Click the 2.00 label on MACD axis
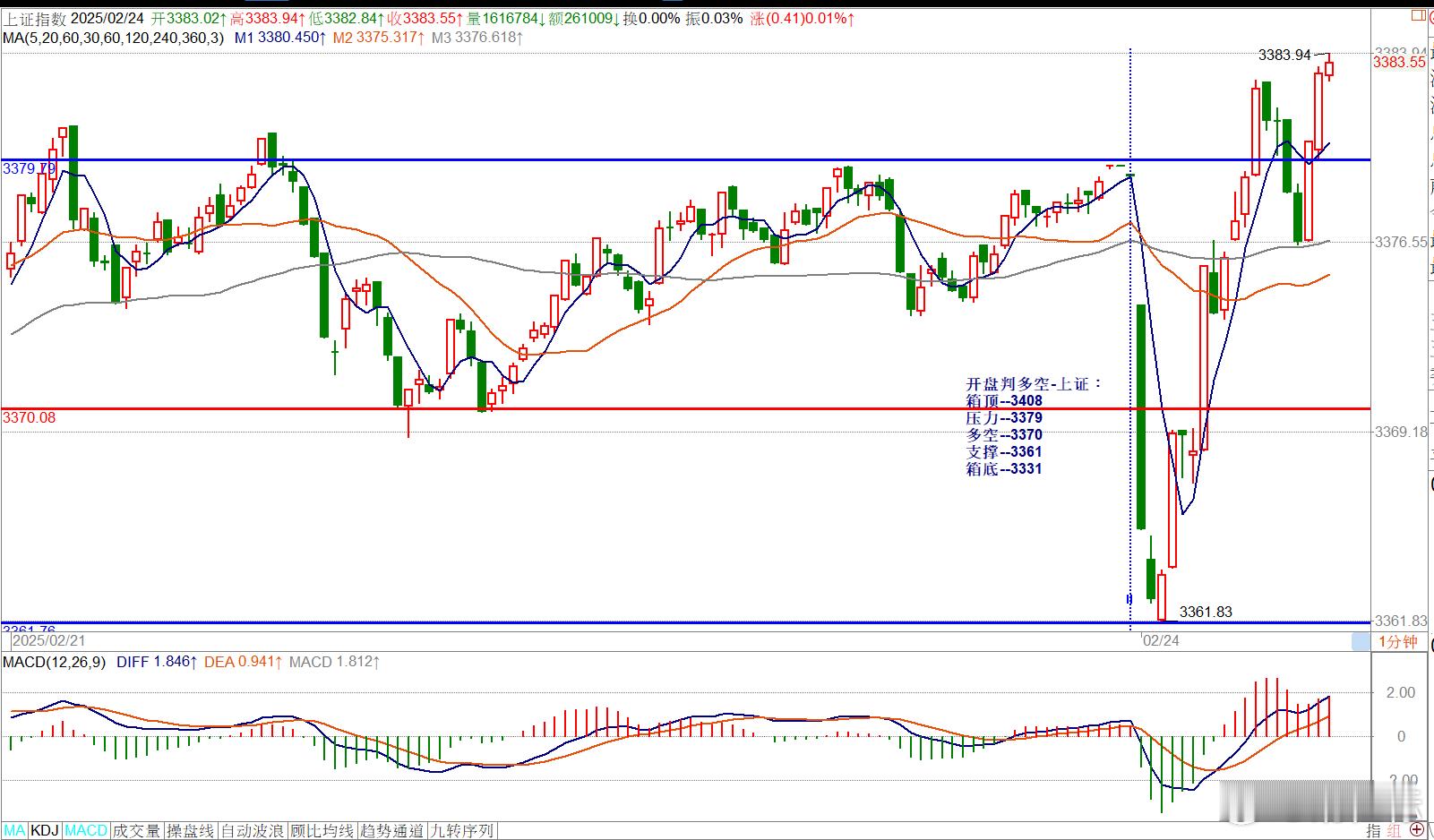 [1401, 692]
